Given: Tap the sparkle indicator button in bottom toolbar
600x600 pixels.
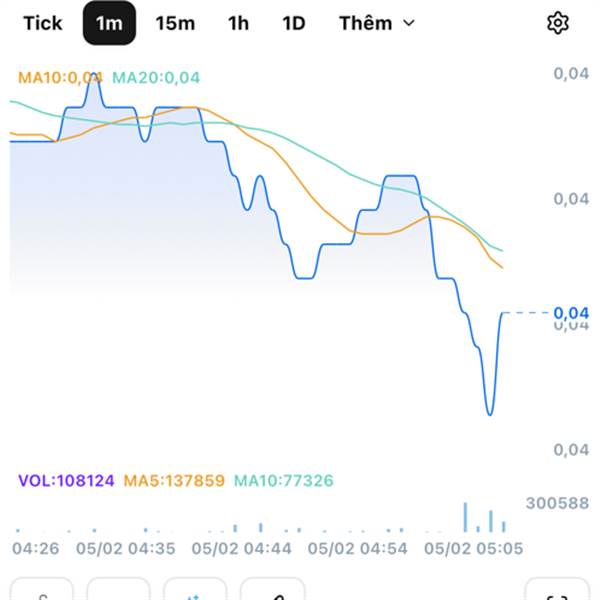Looking at the screenshot, I should [195, 592].
